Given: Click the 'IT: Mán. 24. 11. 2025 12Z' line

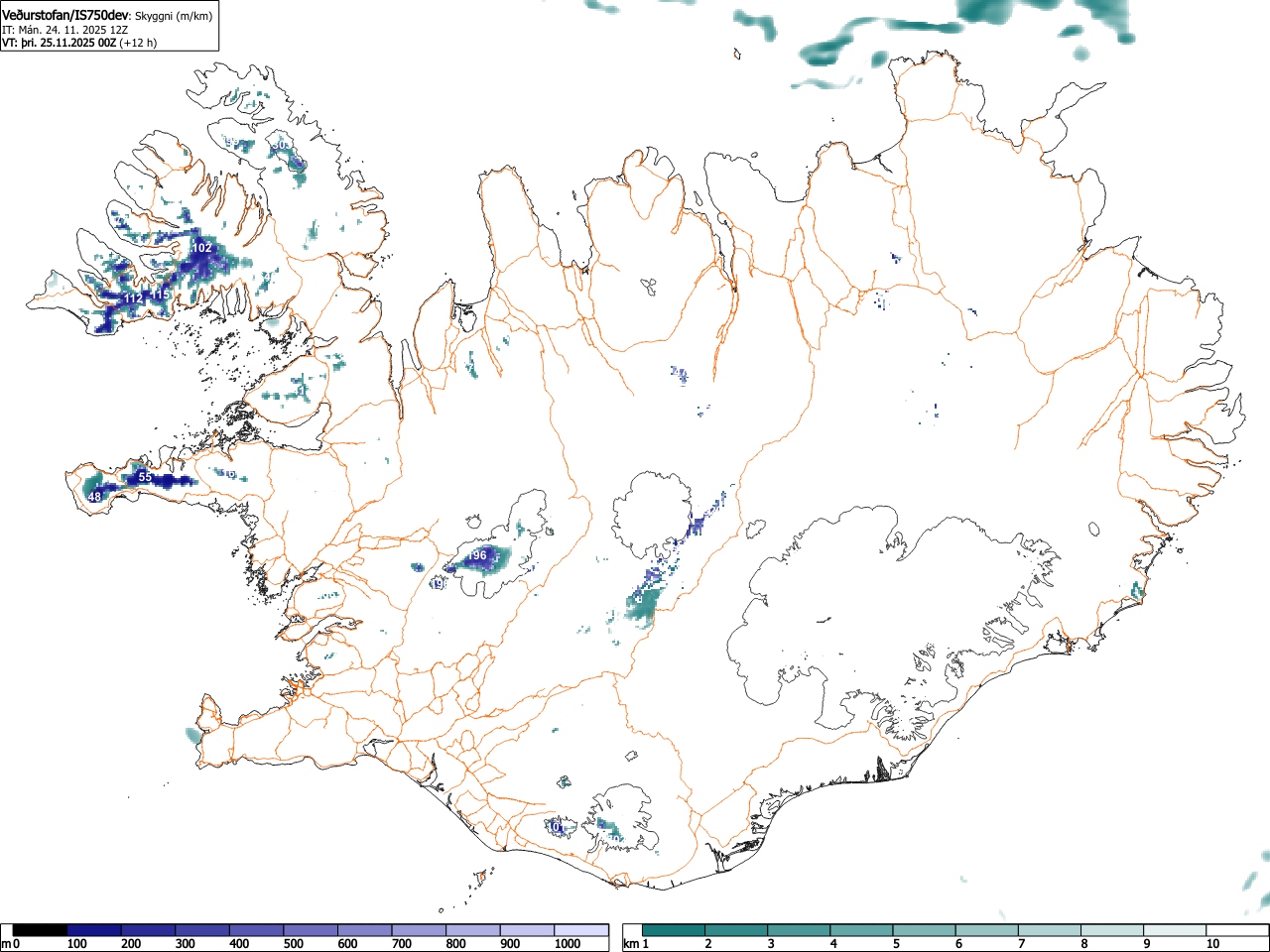Looking at the screenshot, I should click(x=64, y=30).
